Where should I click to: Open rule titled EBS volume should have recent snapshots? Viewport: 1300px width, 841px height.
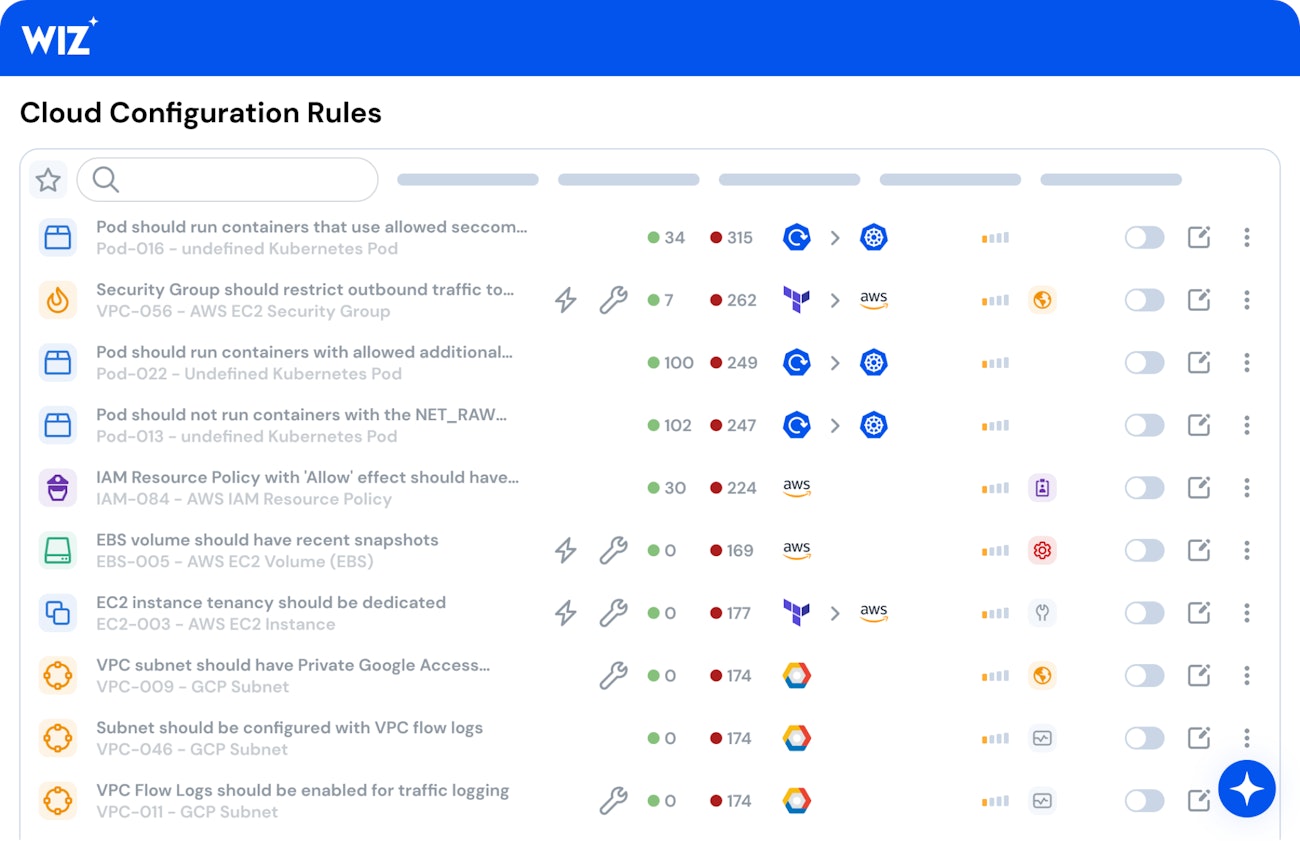tap(267, 539)
